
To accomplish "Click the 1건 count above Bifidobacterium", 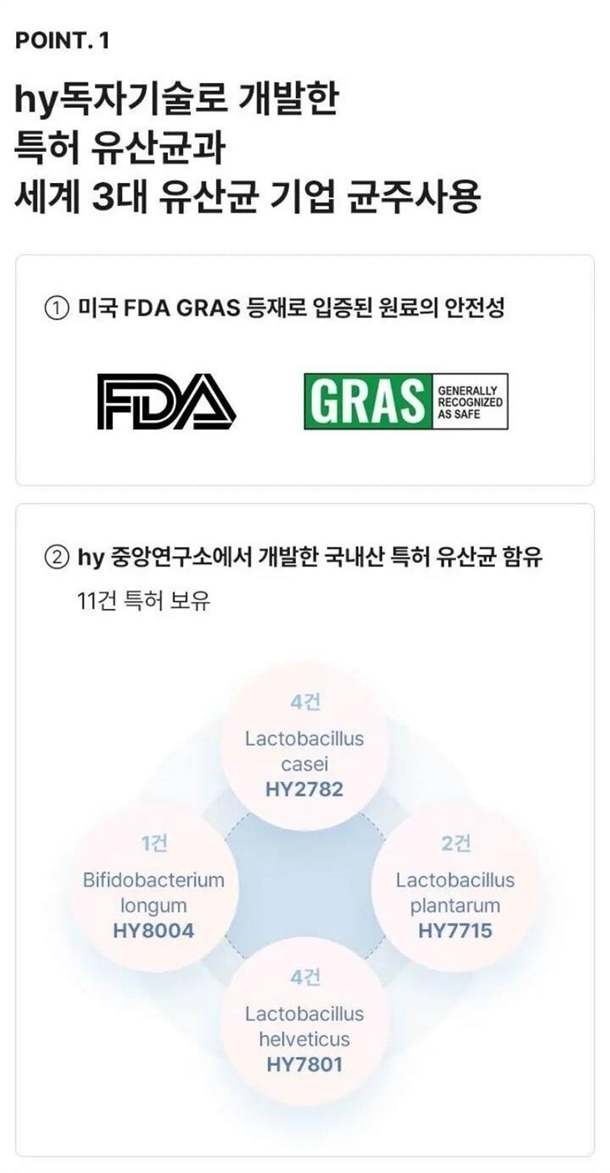I will tap(153, 844).
